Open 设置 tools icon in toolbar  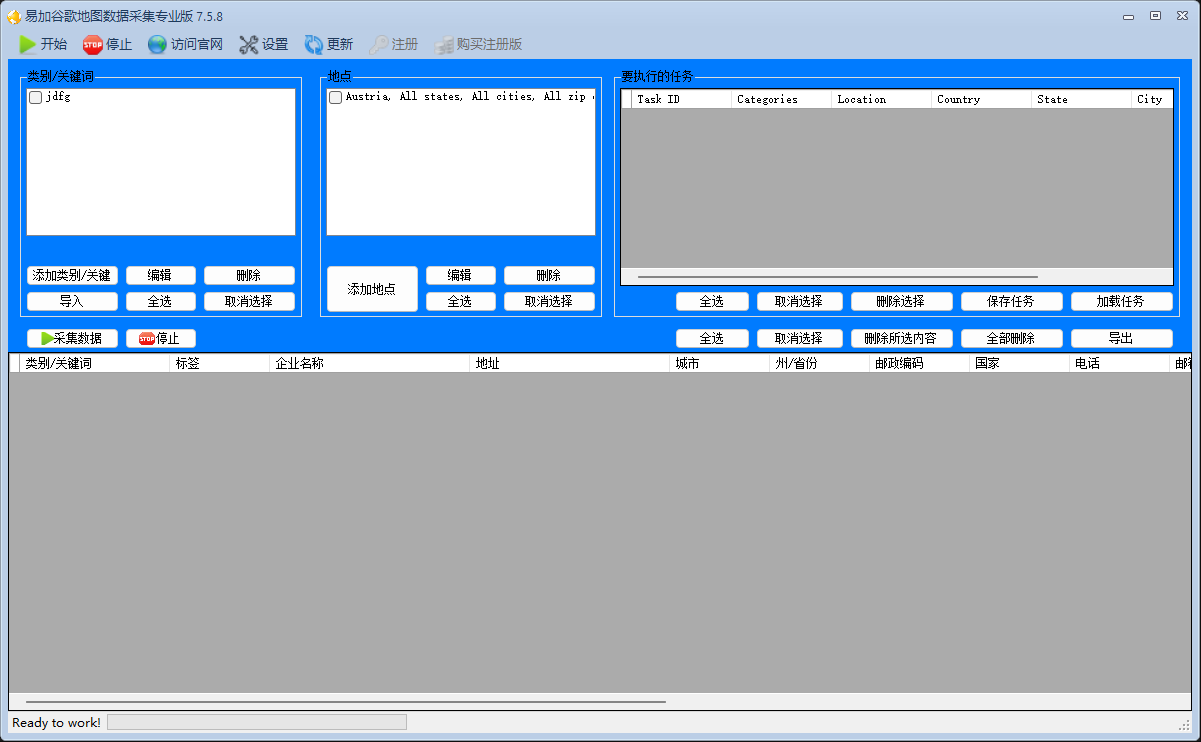[249, 44]
